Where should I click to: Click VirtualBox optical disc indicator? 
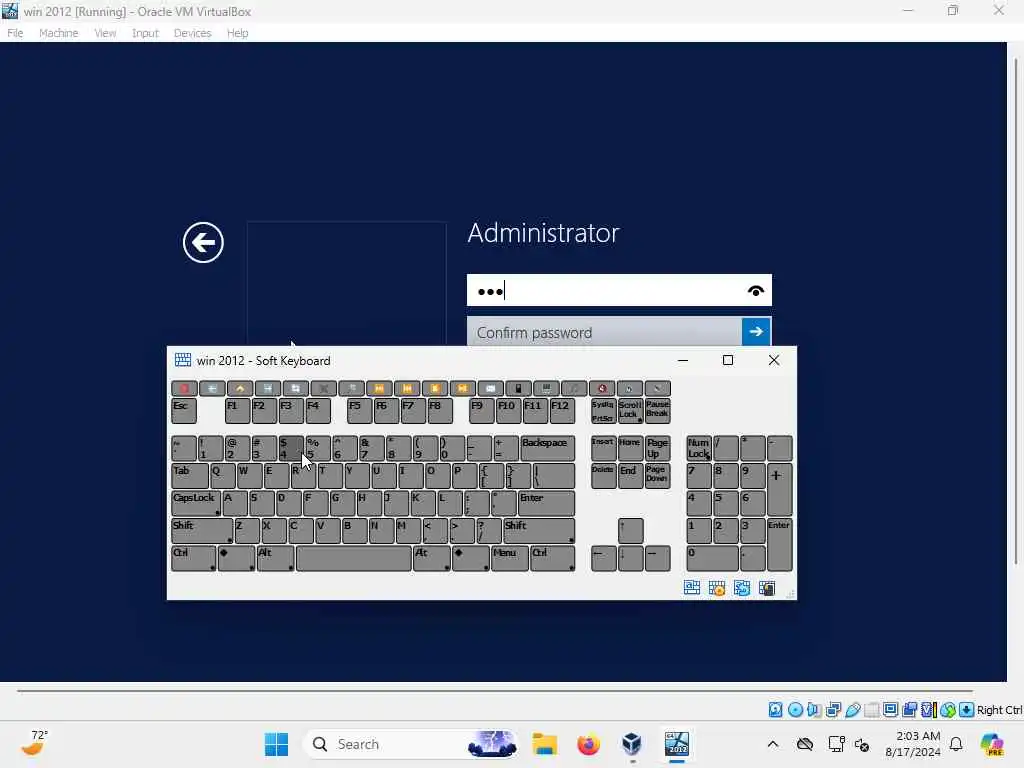795,709
